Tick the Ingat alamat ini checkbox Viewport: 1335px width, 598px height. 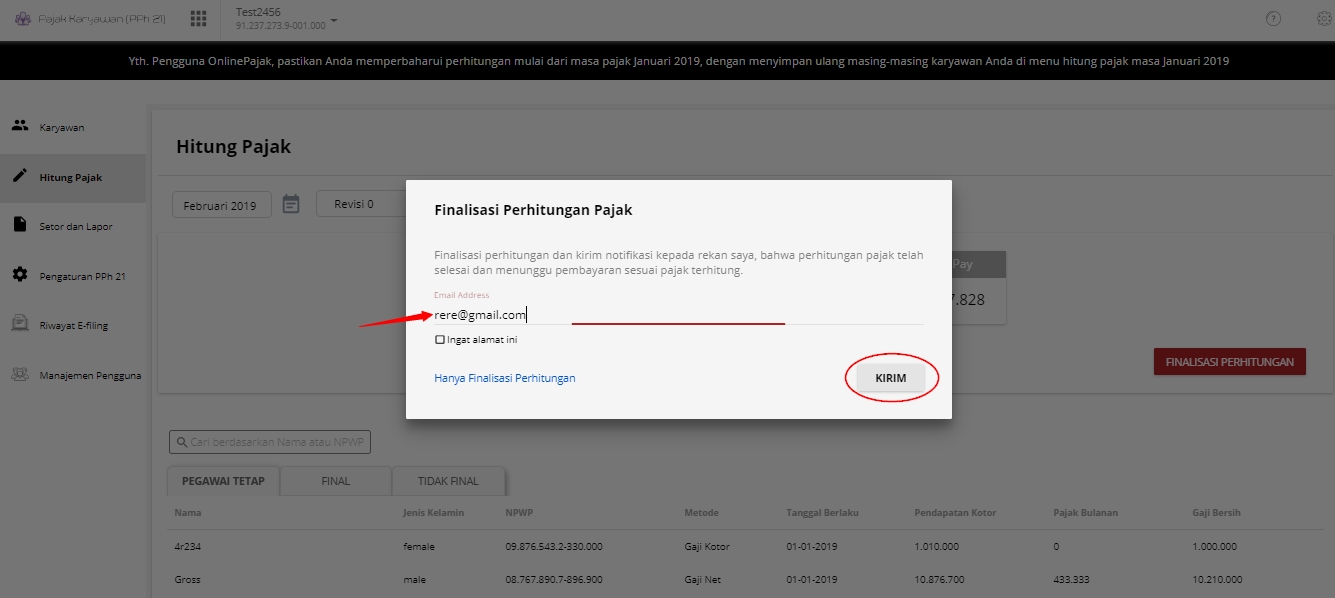coord(440,340)
